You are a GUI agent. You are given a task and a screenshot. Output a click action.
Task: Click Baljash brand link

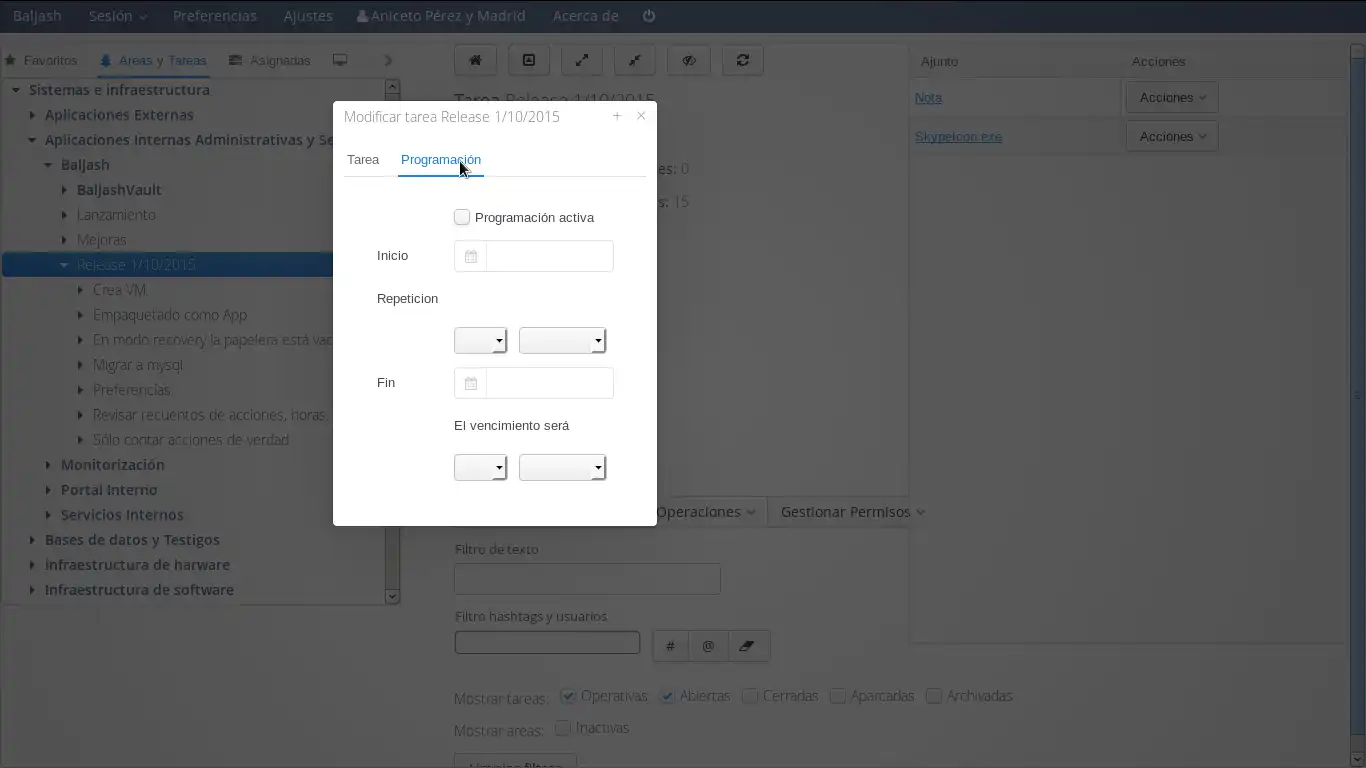click(37, 16)
